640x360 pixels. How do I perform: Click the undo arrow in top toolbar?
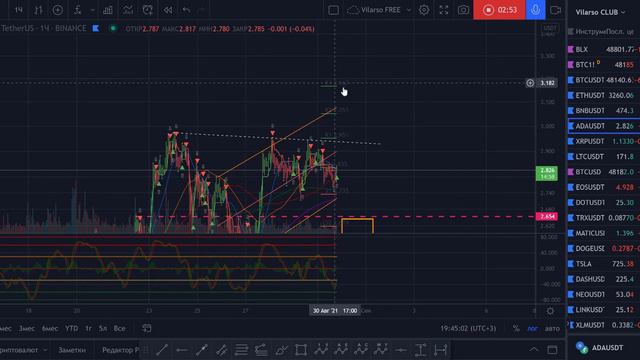click(x=187, y=10)
